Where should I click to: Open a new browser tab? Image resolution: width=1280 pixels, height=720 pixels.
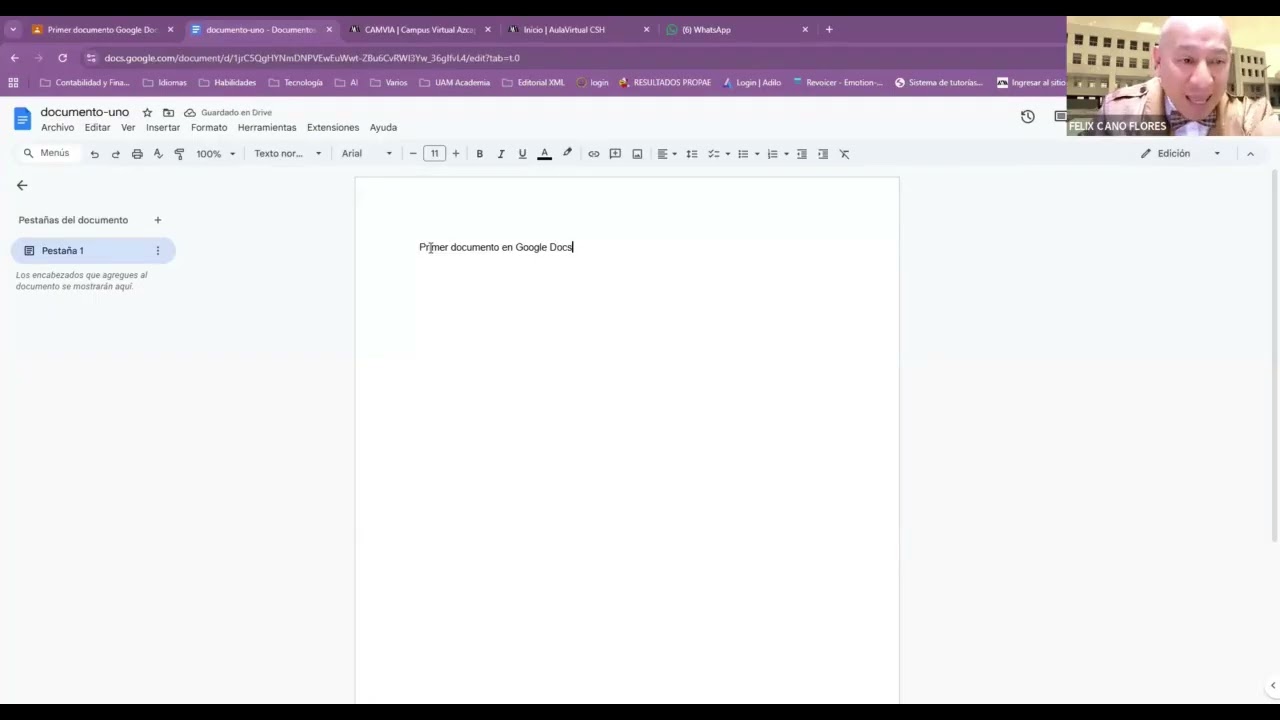(x=829, y=30)
